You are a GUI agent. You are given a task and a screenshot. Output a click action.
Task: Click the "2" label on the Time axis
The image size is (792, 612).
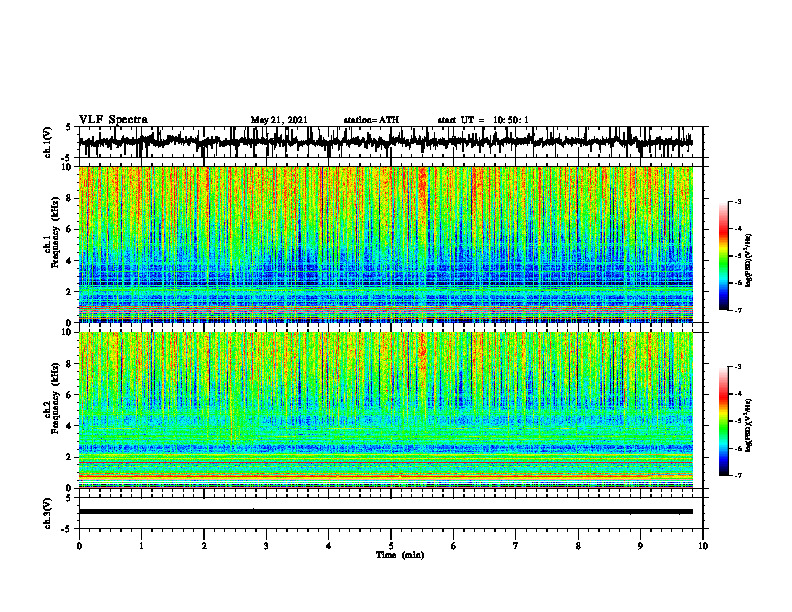tap(204, 546)
